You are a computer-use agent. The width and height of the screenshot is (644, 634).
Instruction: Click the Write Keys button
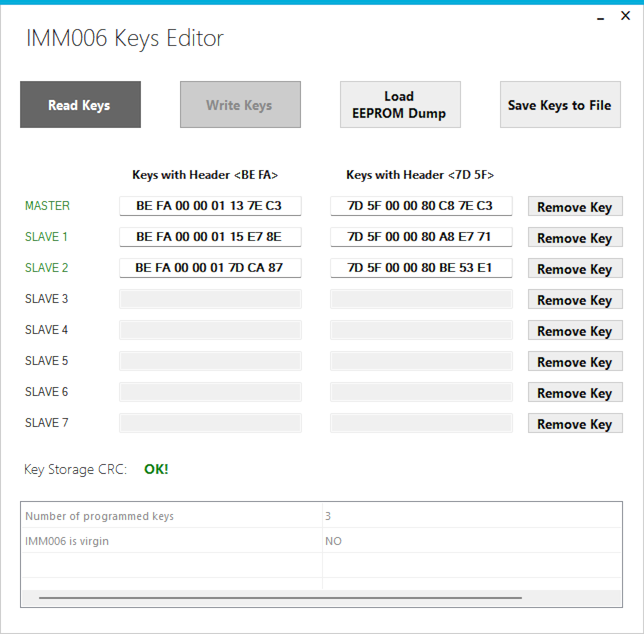click(240, 104)
